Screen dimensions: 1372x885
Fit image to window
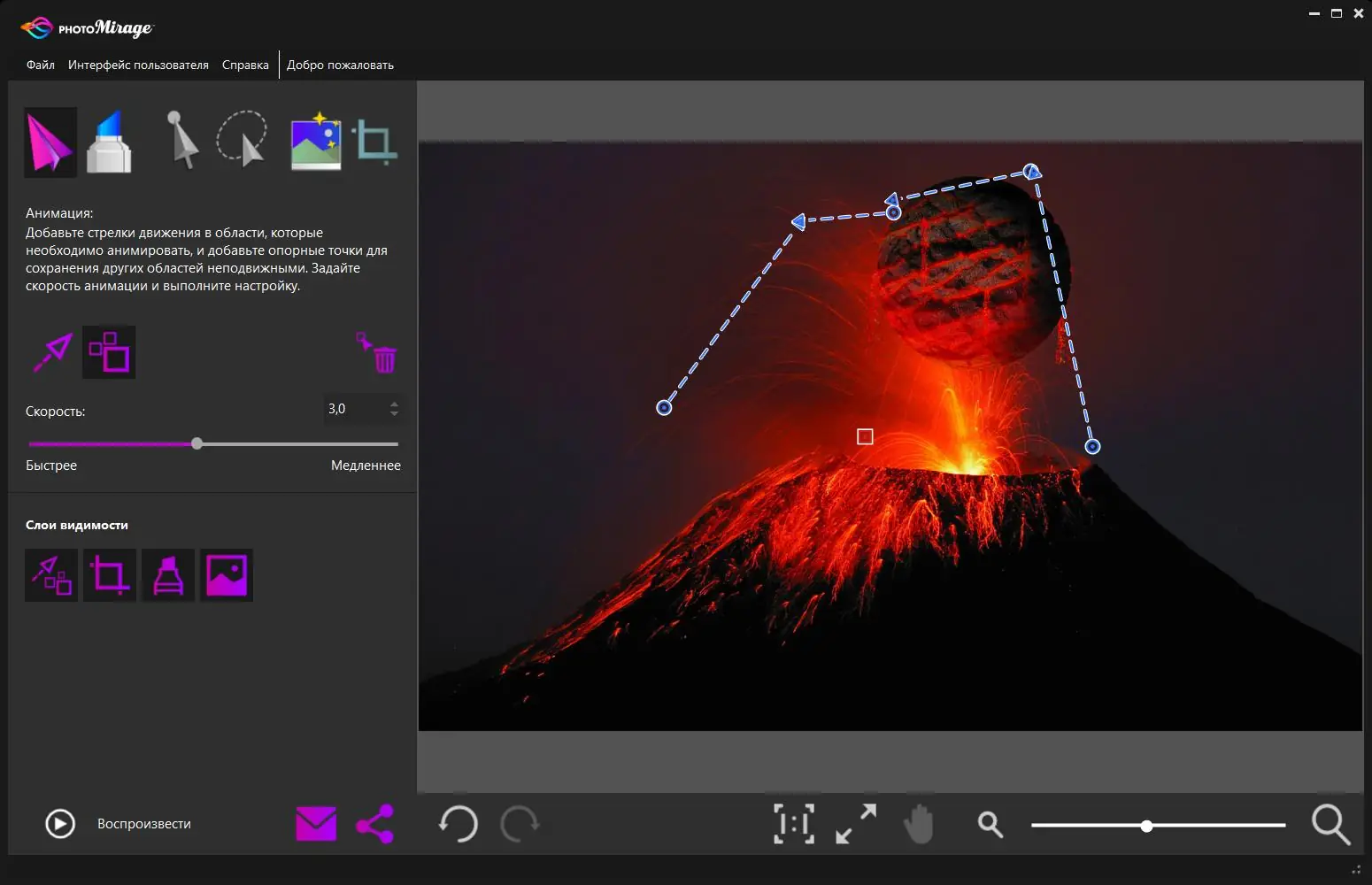click(856, 824)
